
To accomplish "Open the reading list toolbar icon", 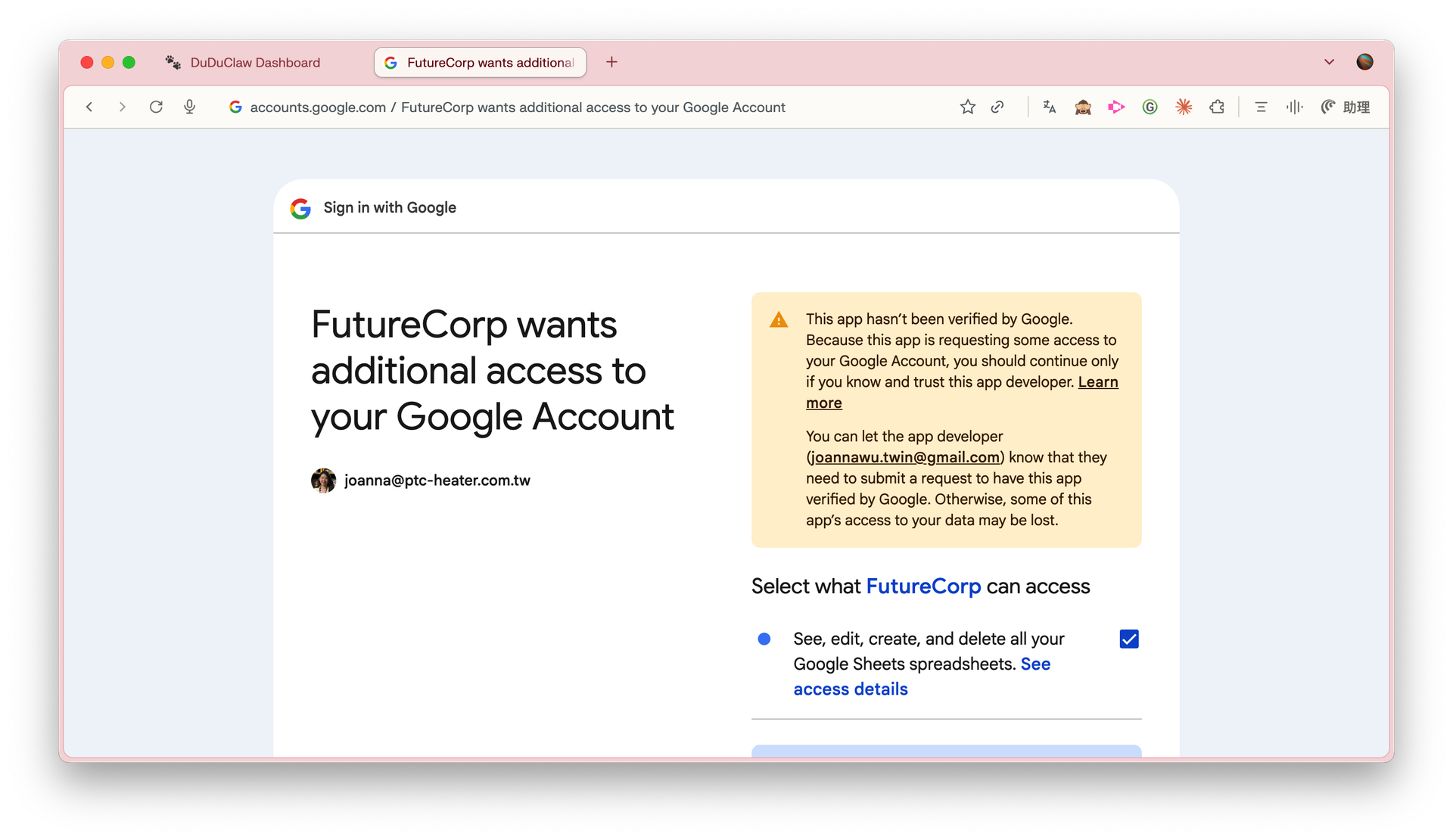I will [1261, 107].
